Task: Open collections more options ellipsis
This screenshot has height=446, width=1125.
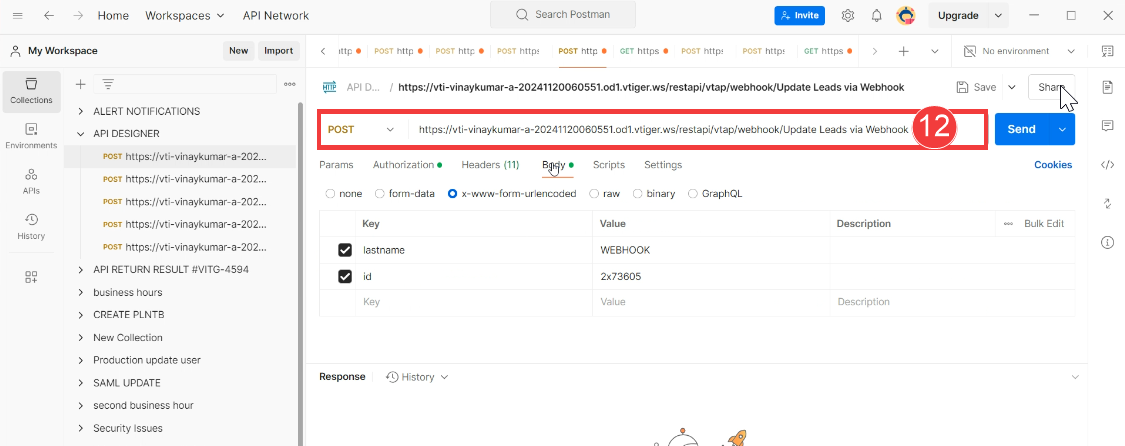Action: click(x=289, y=84)
